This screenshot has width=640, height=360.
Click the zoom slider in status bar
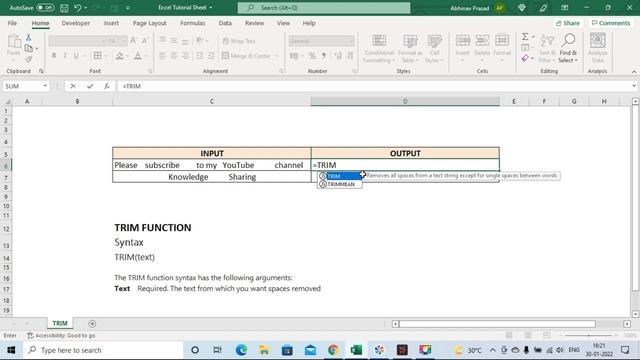coord(589,336)
